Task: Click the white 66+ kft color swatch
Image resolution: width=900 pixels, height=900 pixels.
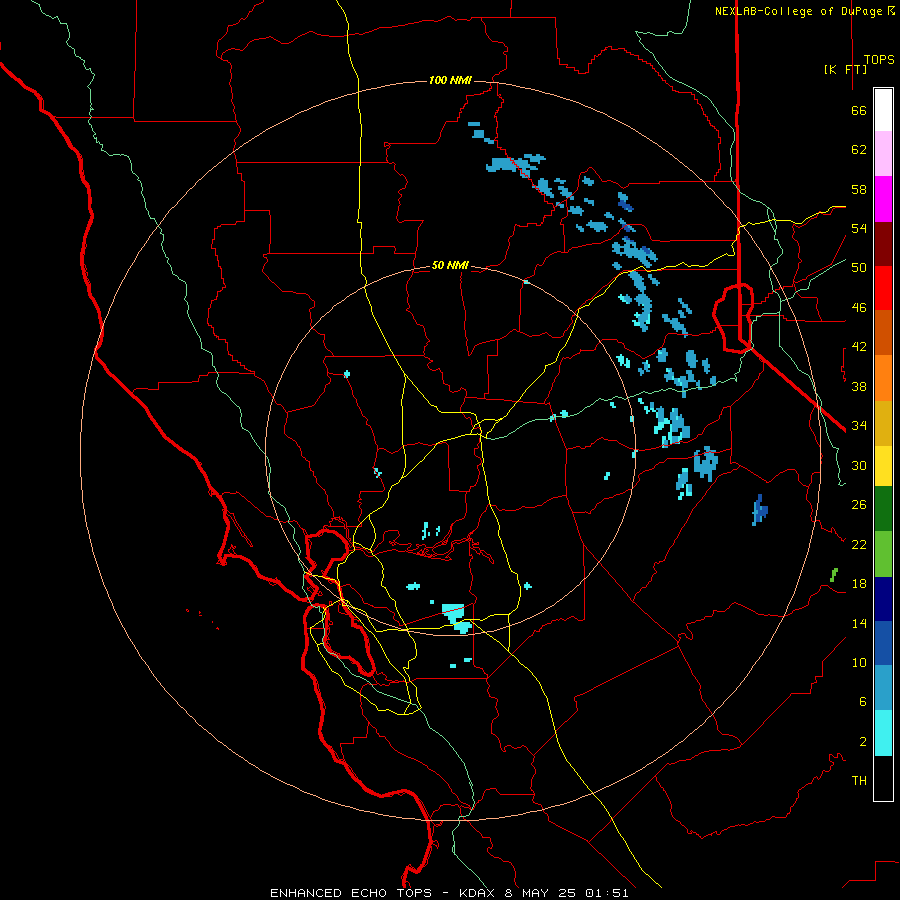Action: 883,110
